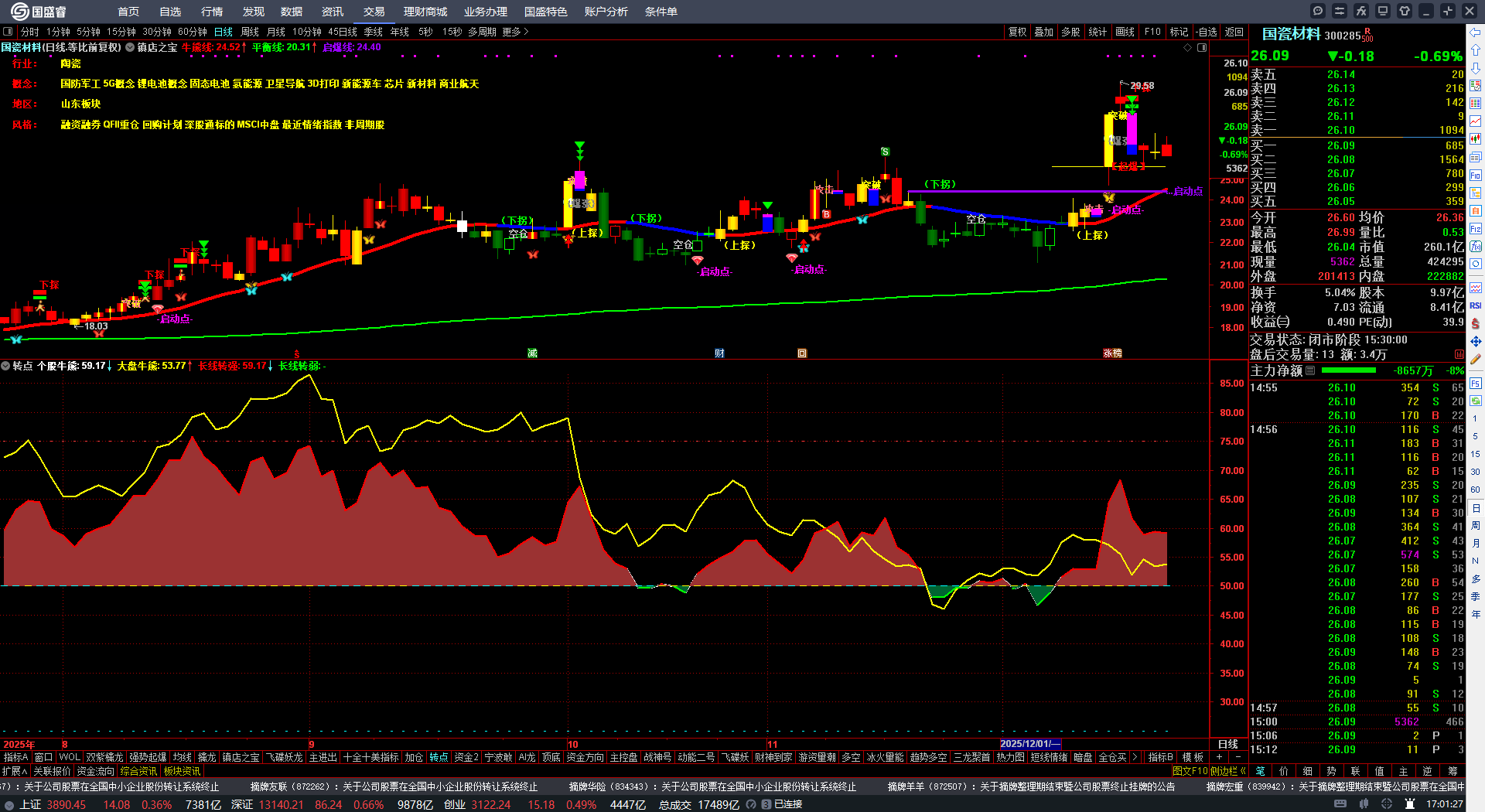
Task: Open the skin (shirt) theme icon
Action: point(1405,11)
